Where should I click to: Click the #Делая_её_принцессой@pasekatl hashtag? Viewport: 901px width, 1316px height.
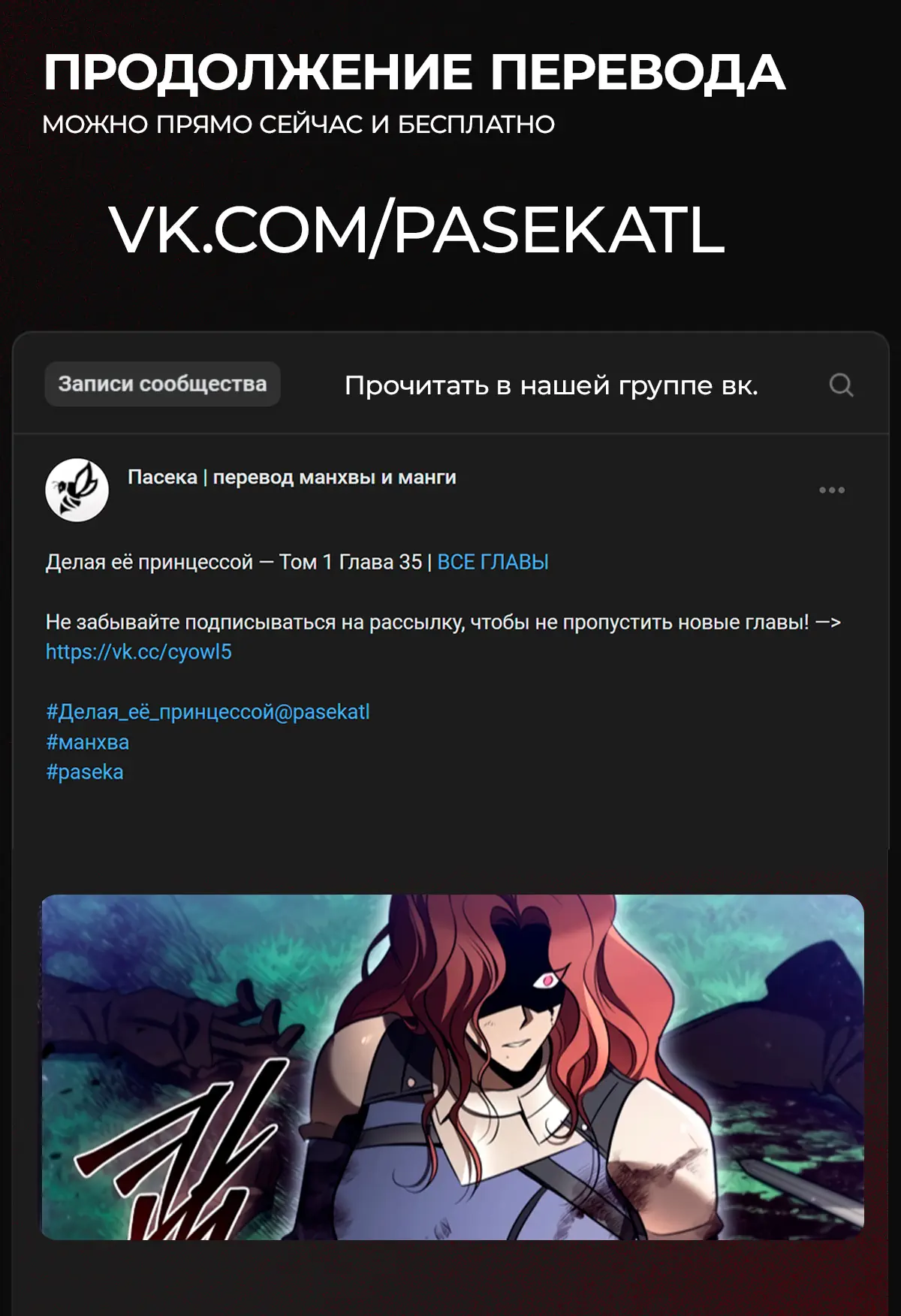coord(208,712)
